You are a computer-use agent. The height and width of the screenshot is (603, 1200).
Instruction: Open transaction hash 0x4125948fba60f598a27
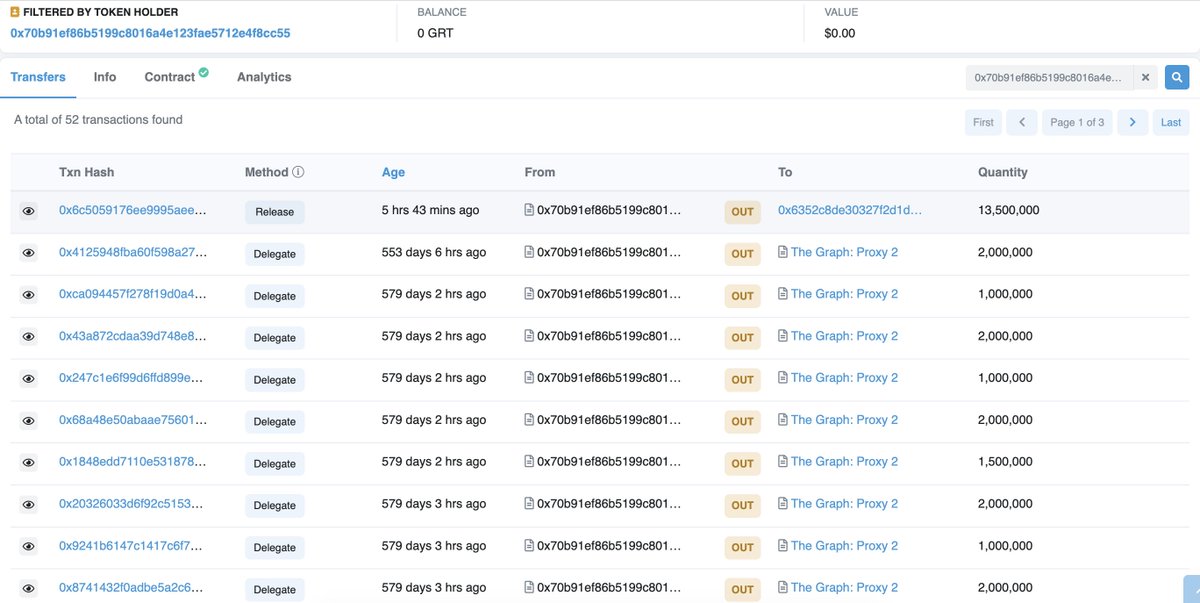click(x=133, y=253)
